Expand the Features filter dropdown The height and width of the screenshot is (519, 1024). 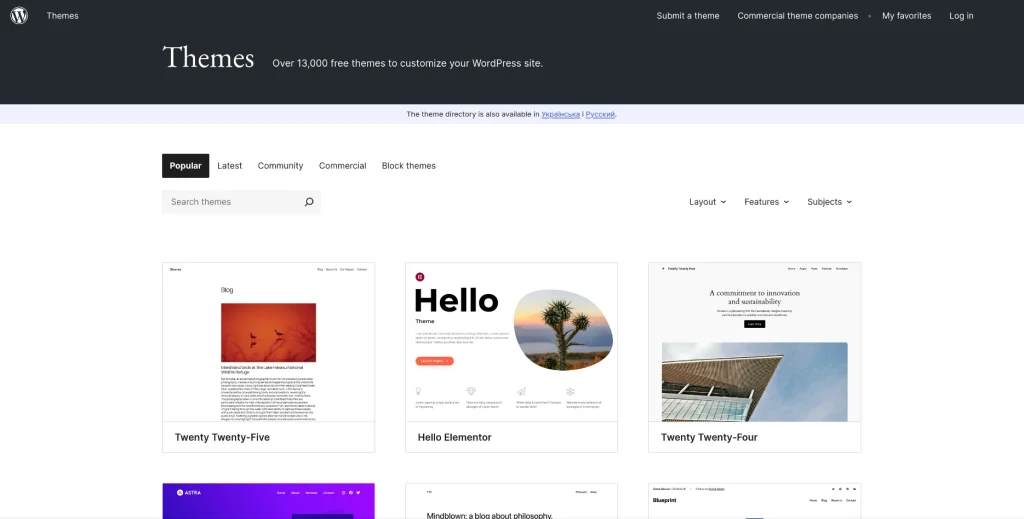(x=767, y=202)
